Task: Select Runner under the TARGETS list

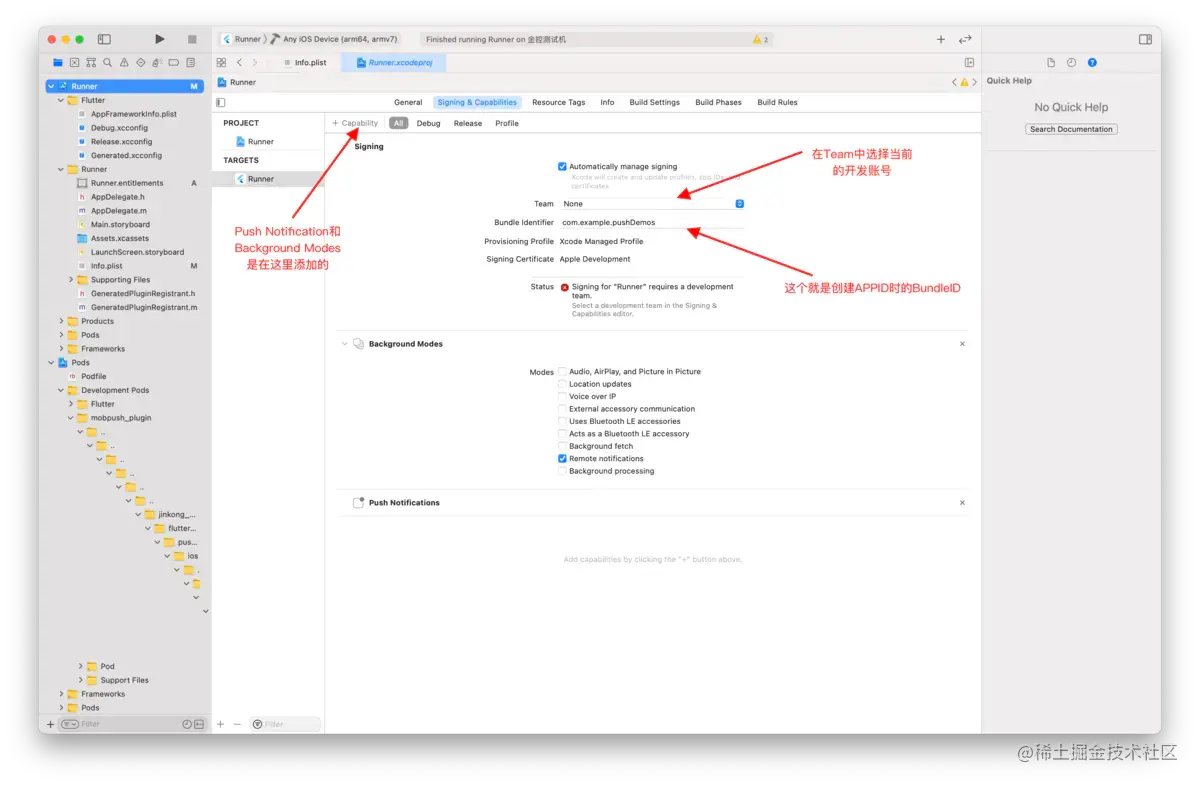Action: [260, 179]
